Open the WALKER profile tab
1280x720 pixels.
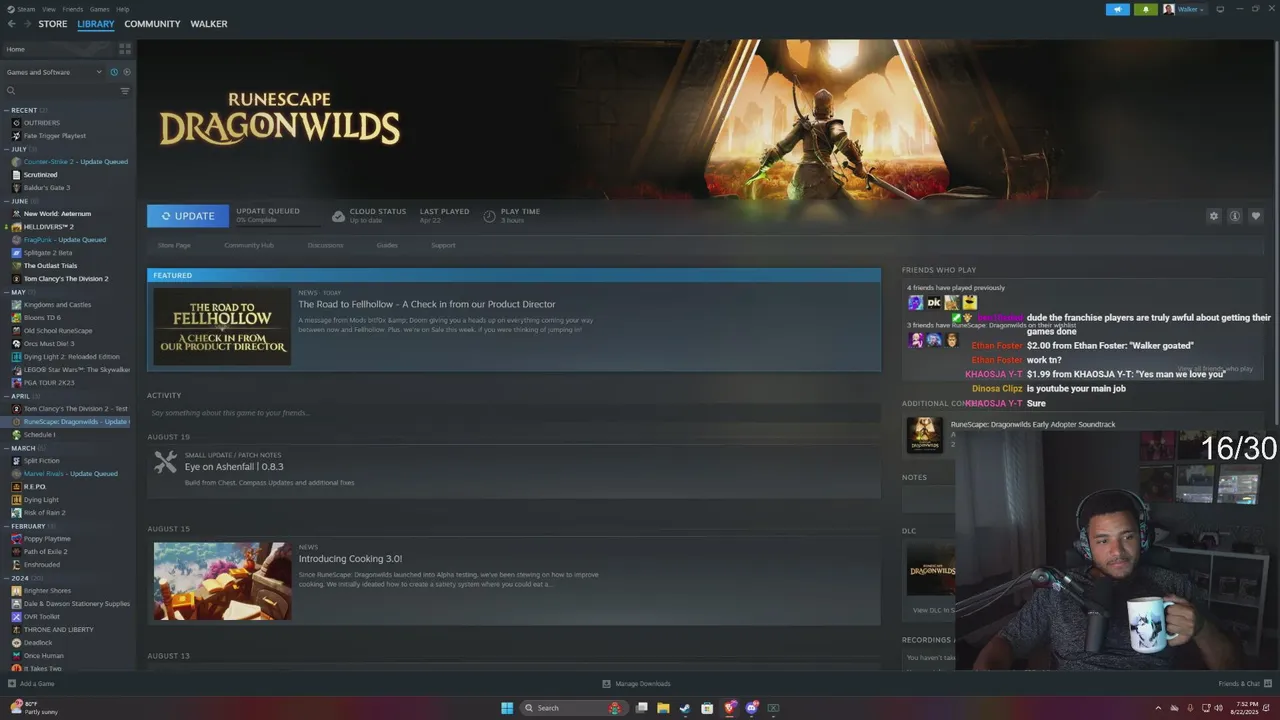coord(209,24)
